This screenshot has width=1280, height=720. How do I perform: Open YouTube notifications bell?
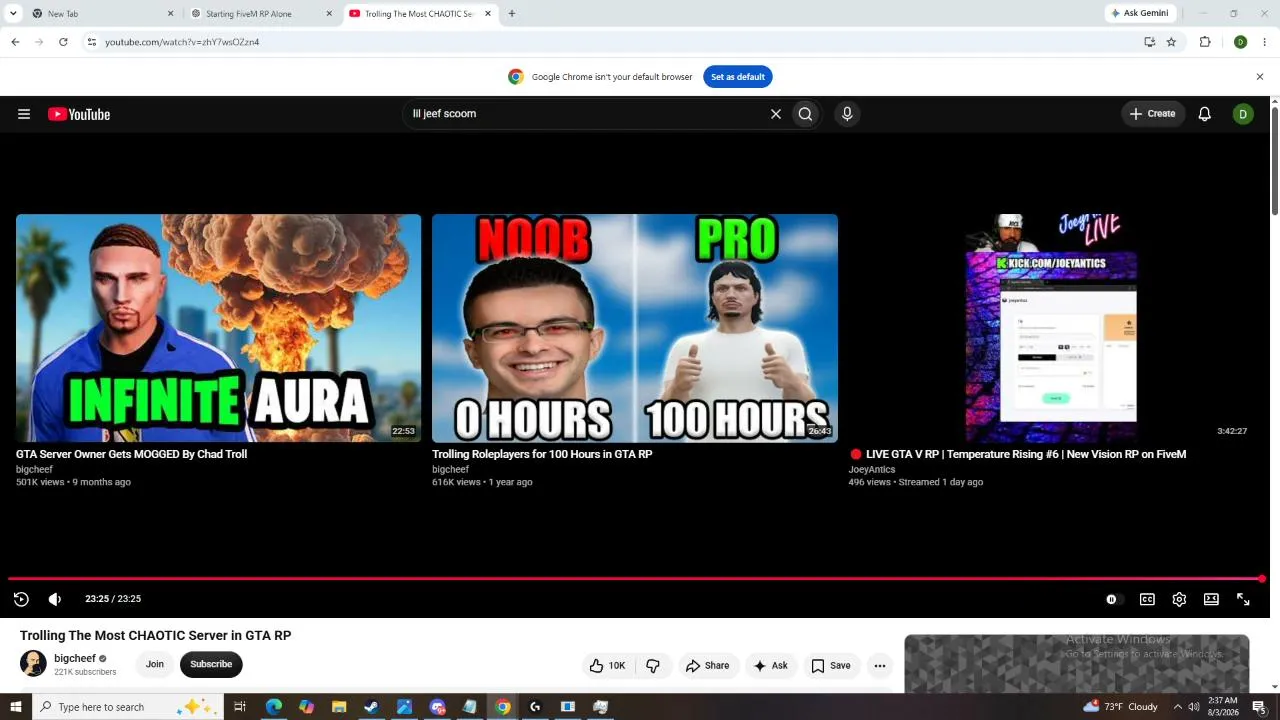[x=1205, y=114]
